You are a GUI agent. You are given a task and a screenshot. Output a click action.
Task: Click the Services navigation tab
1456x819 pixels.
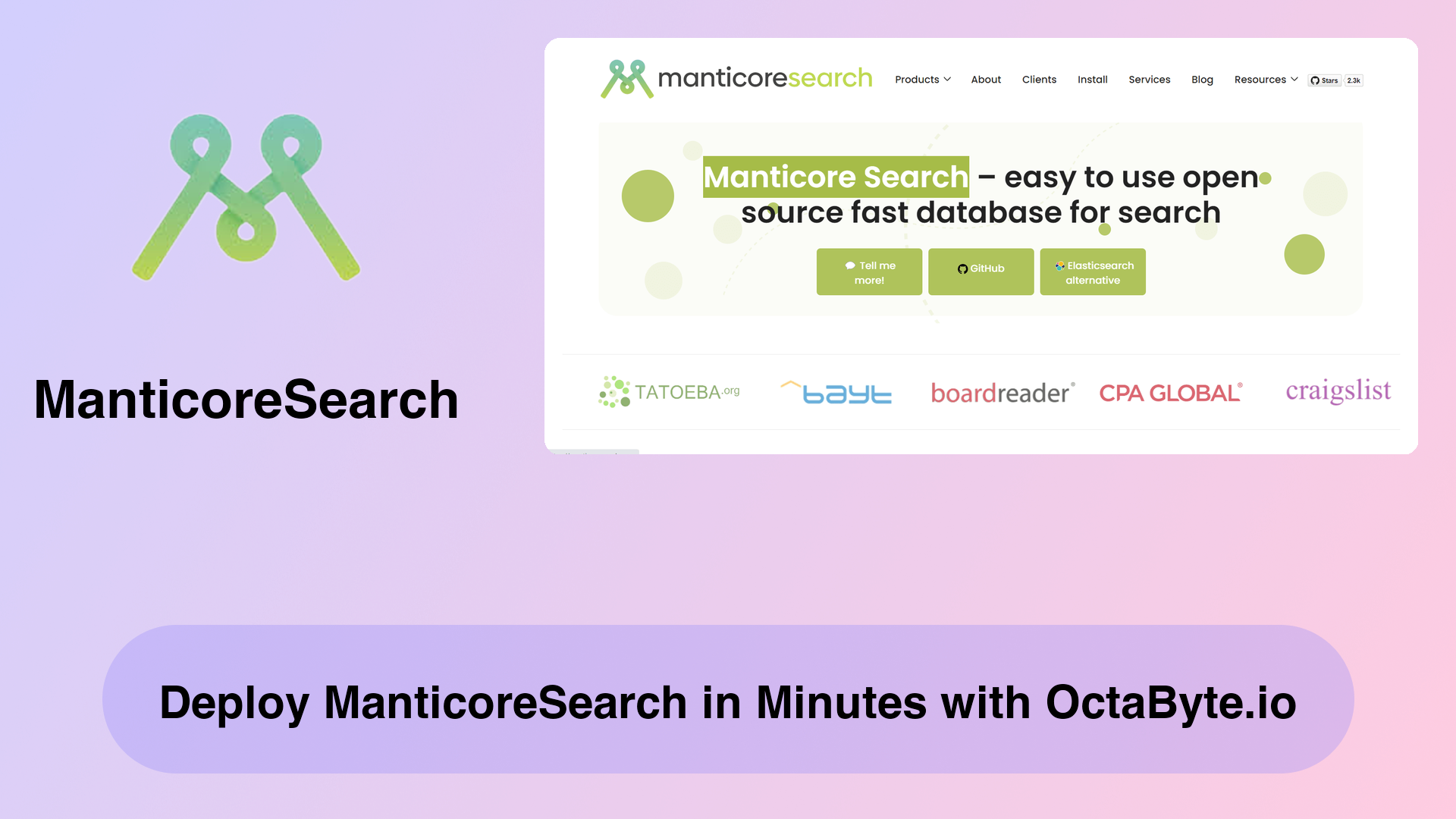1150,79
